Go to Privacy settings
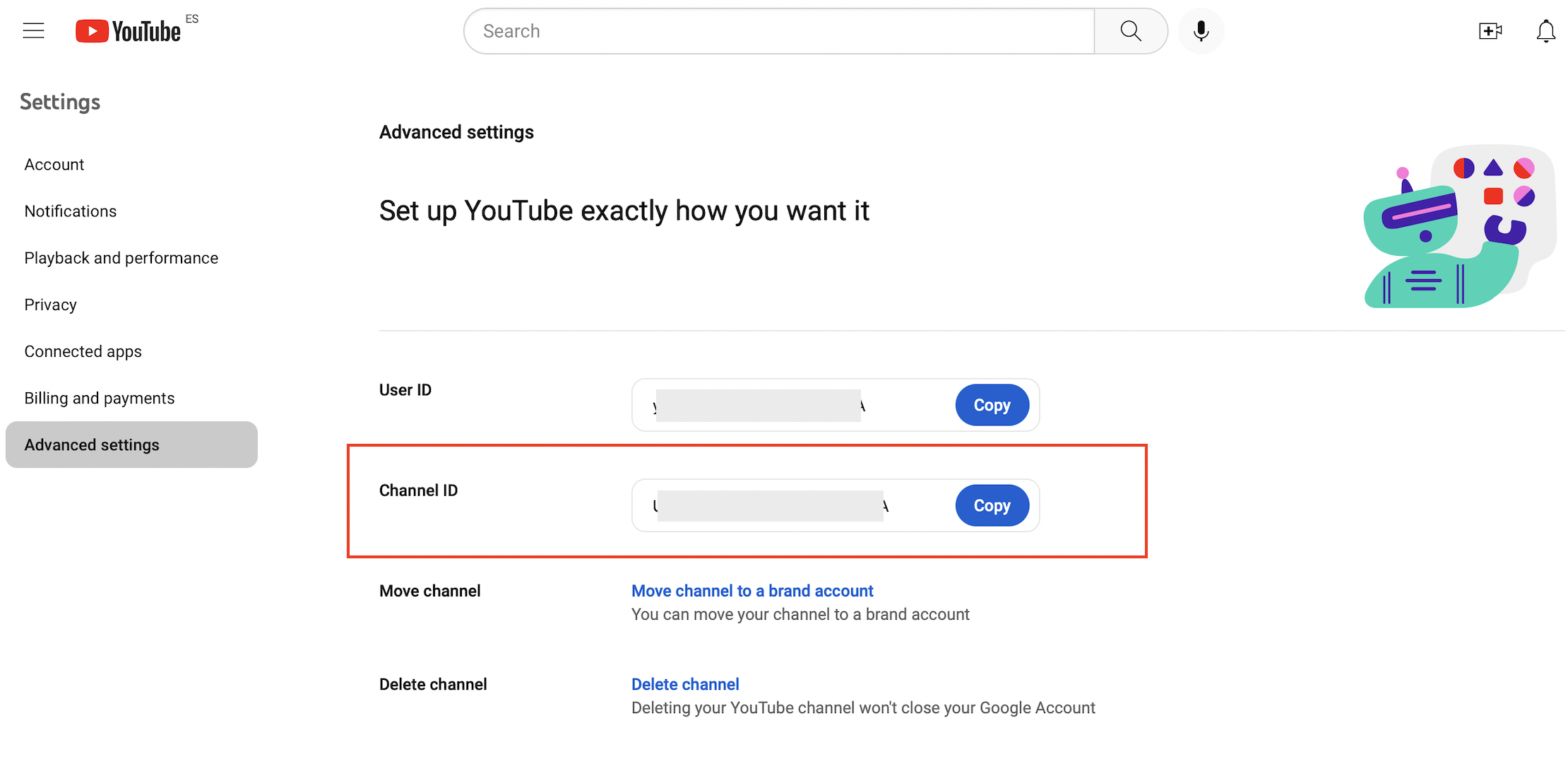 click(50, 305)
